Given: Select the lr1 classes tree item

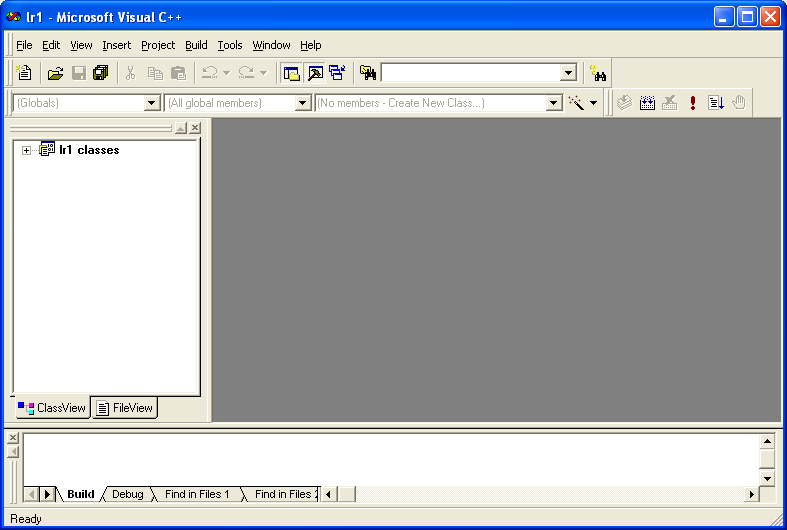Looking at the screenshot, I should [89, 150].
